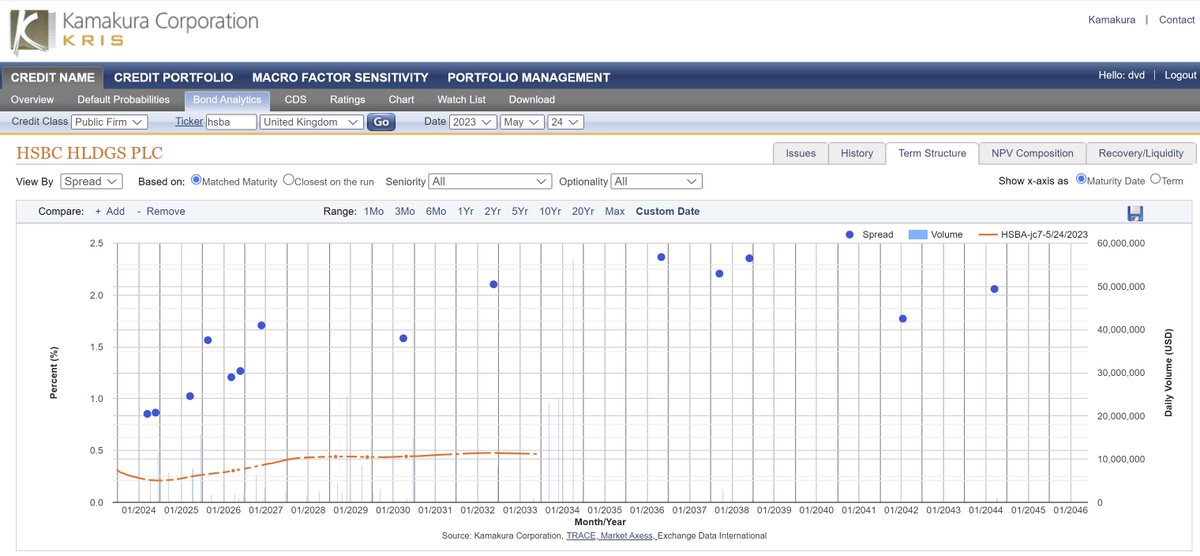Click the Kamakura Corporation KRIS logo
Image resolution: width=1200 pixels, height=556 pixels.
(x=132, y=31)
